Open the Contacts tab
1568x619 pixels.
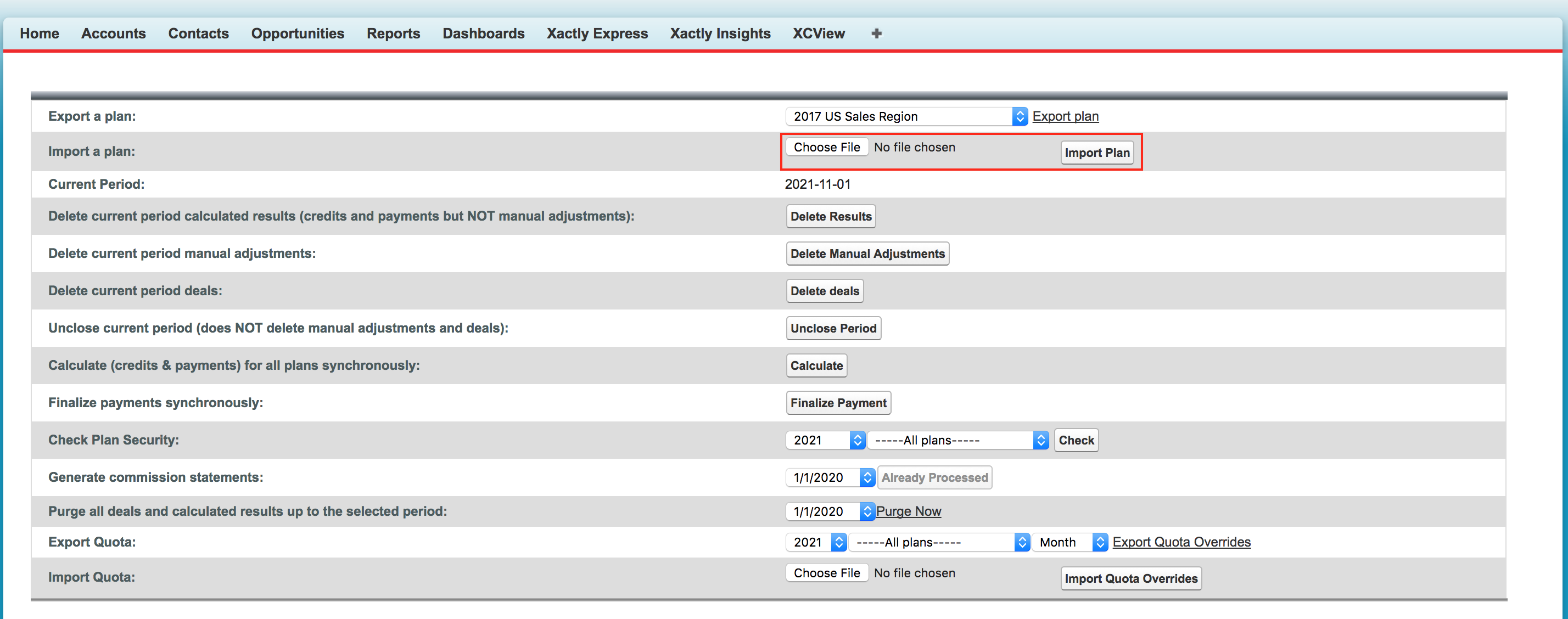coord(198,33)
